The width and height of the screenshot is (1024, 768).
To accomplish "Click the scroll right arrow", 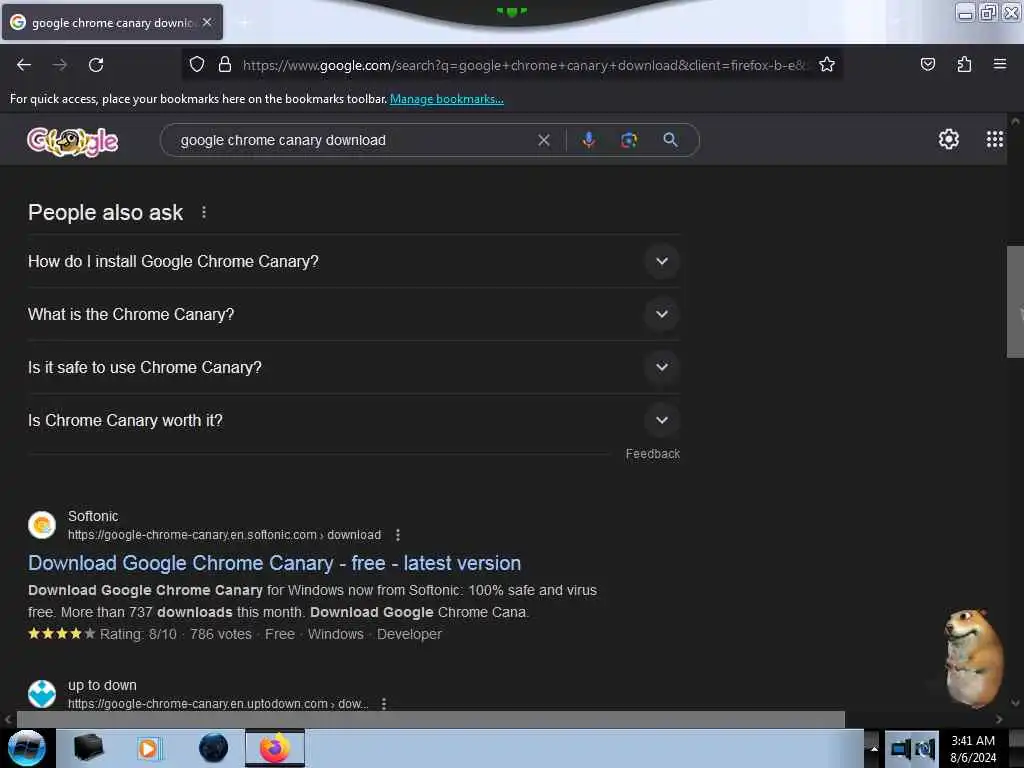I will (x=999, y=719).
